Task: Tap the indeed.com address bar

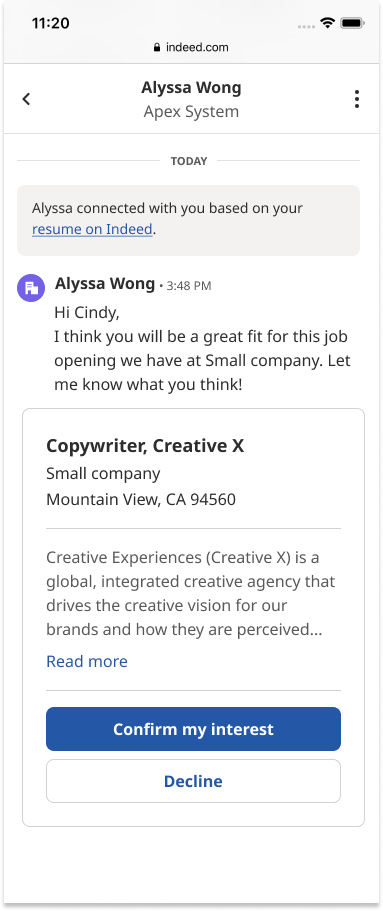Action: pyautogui.click(x=191, y=48)
